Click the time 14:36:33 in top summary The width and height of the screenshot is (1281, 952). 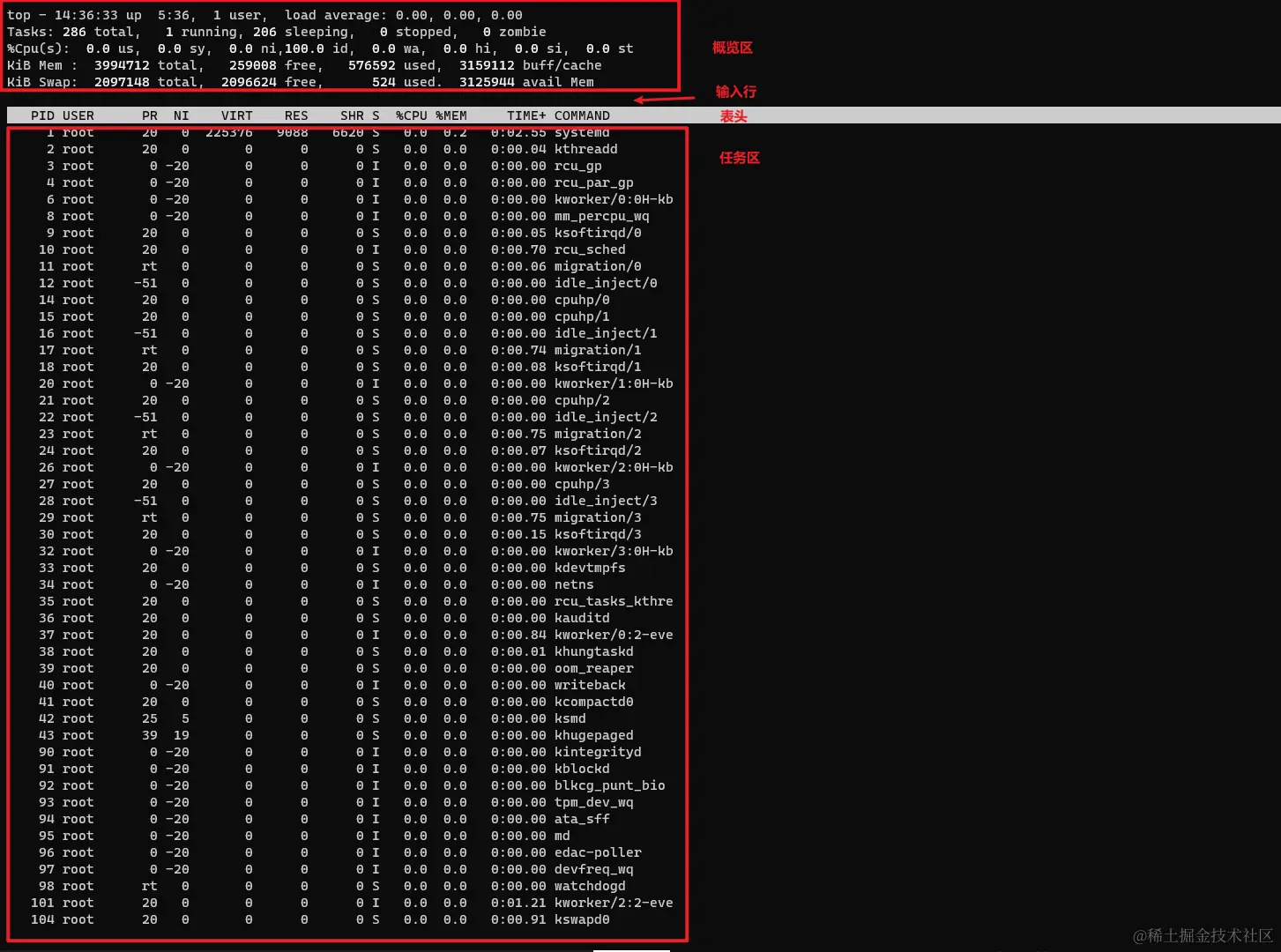click(x=86, y=15)
